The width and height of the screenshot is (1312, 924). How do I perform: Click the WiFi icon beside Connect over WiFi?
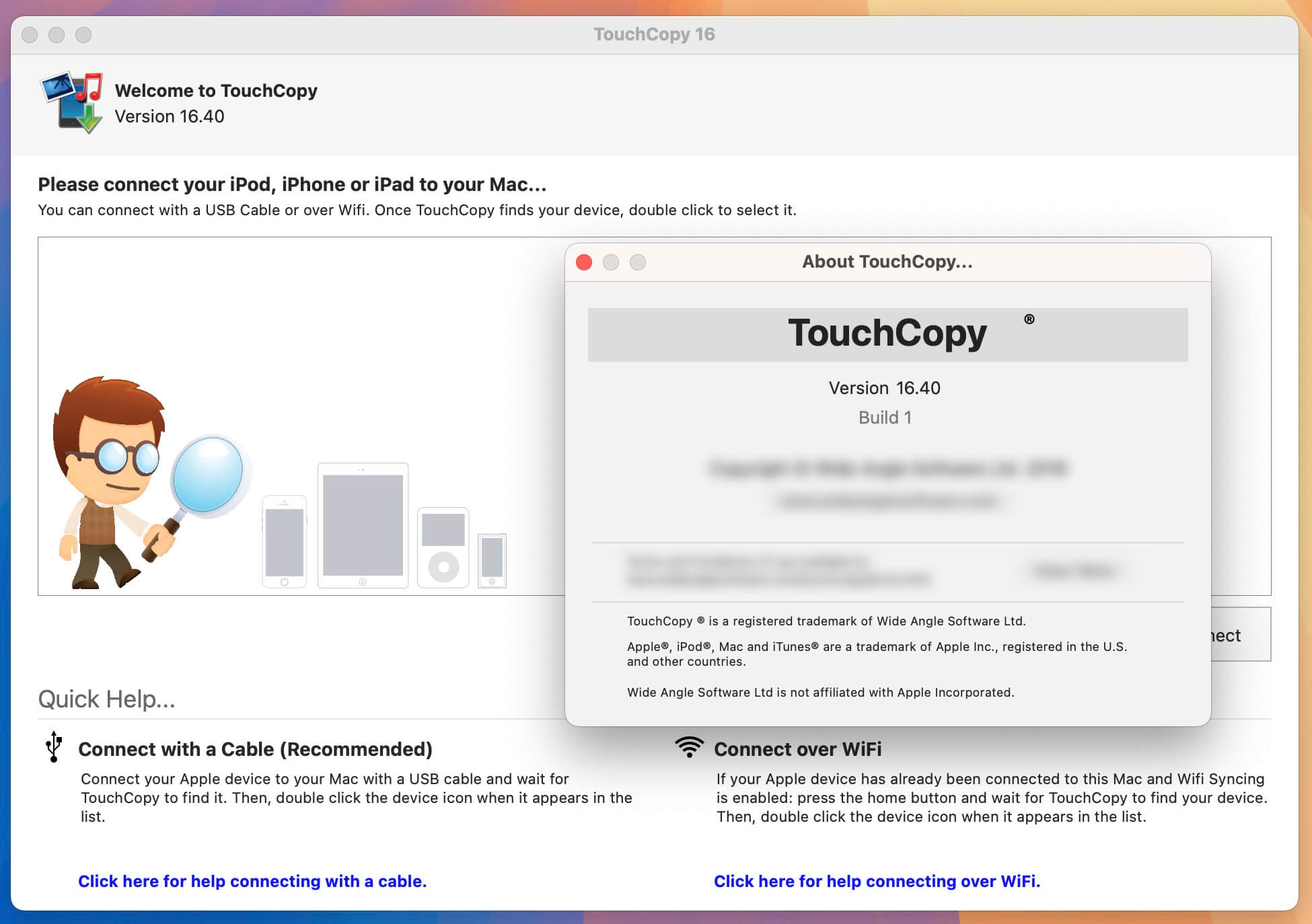pos(689,746)
